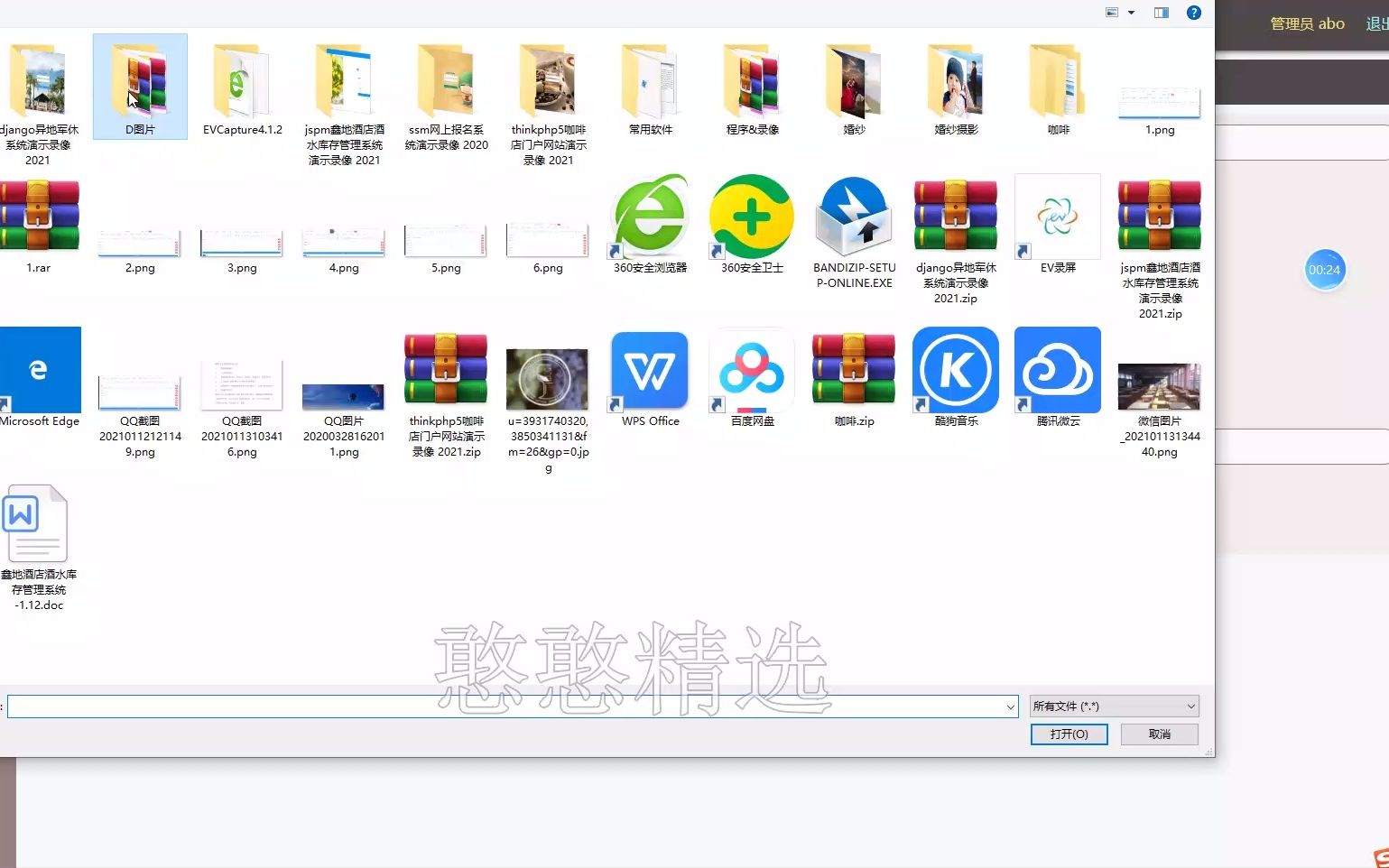Select the Microsoft Edge shortcut
Image resolution: width=1389 pixels, height=868 pixels.
pos(38,378)
